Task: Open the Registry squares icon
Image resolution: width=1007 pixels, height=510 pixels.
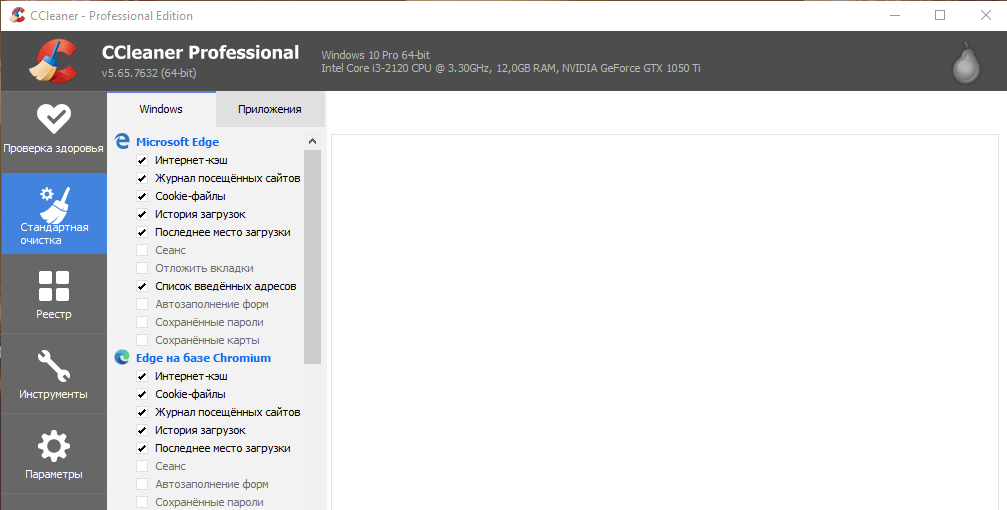Action: pos(53,286)
